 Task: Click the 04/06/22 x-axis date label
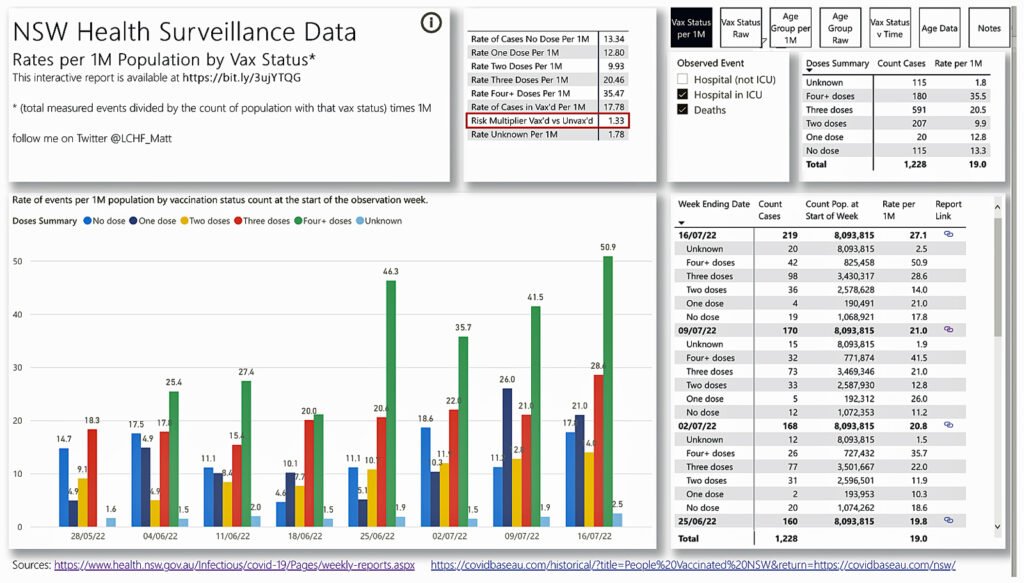click(x=160, y=536)
